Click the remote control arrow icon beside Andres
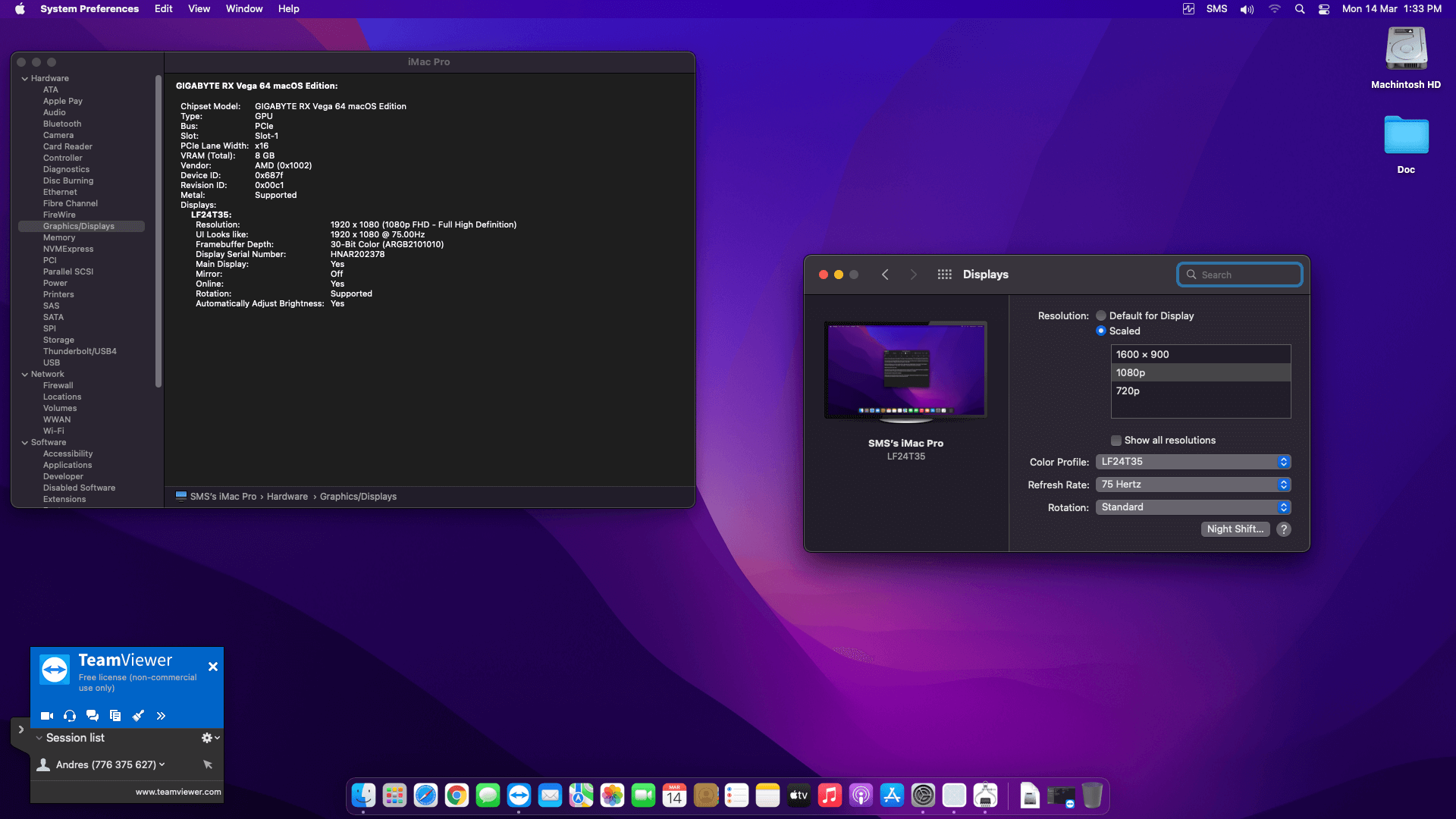 [208, 764]
